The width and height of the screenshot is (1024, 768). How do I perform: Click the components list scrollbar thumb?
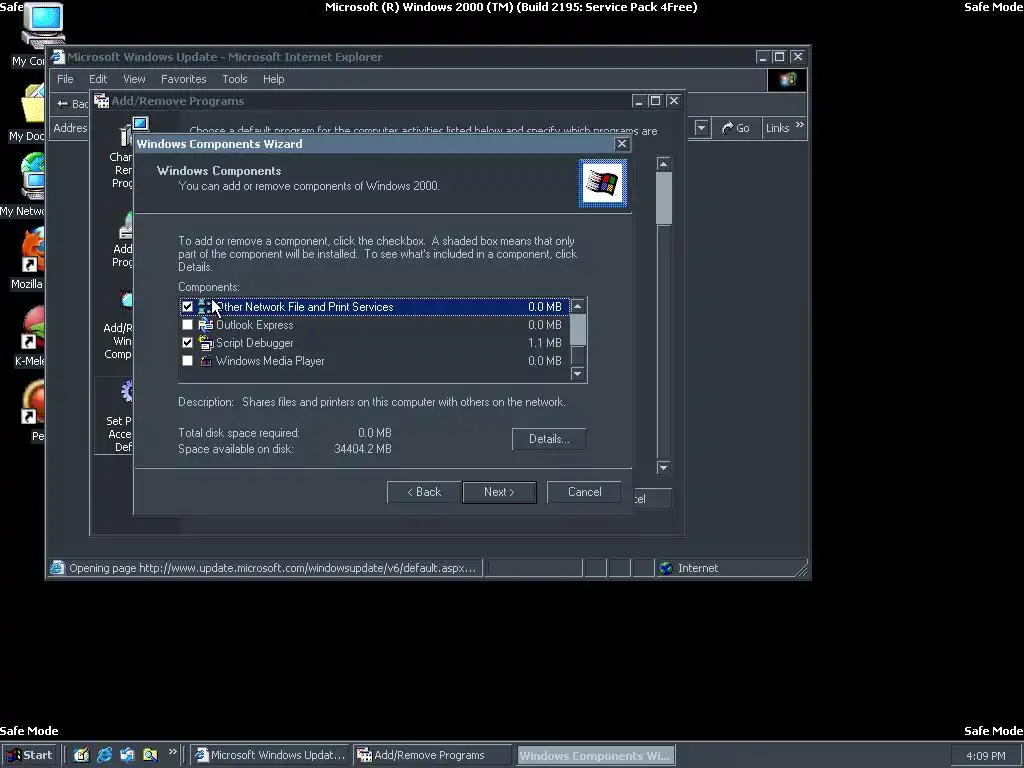click(x=577, y=330)
